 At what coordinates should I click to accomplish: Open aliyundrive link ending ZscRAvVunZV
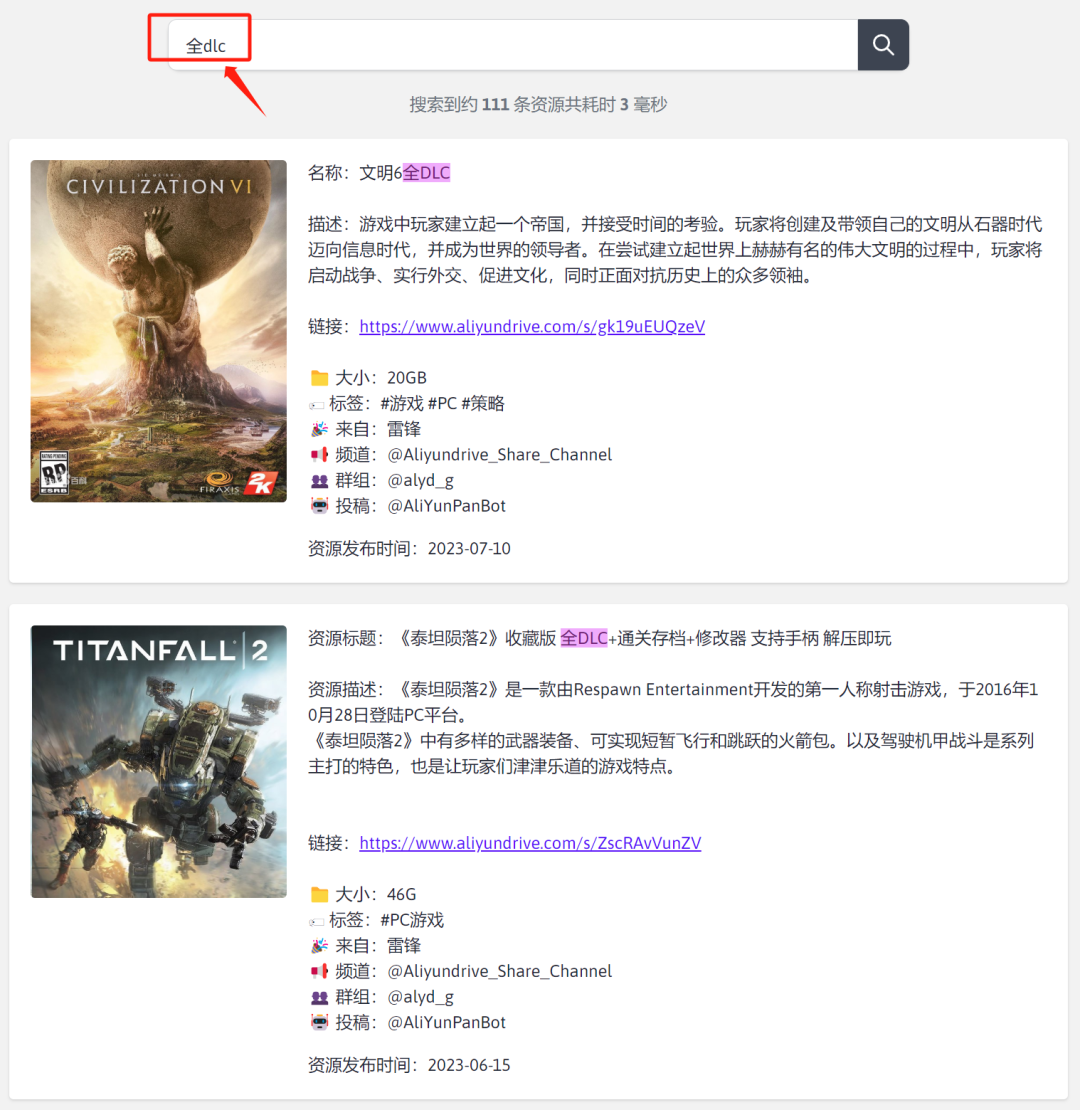(530, 843)
